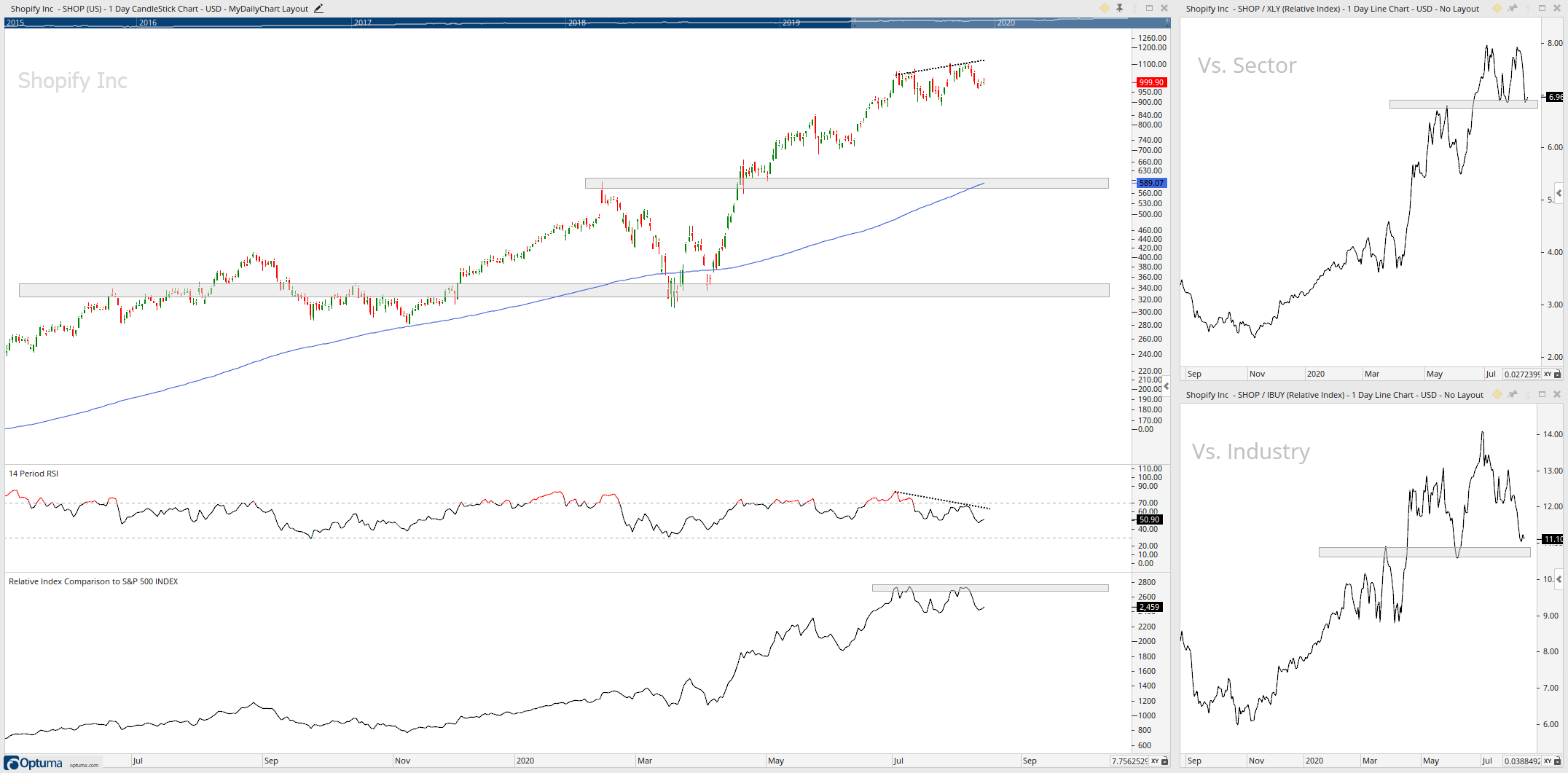Image resolution: width=1568 pixels, height=773 pixels.
Task: Open the optuma.com link next to the logo
Action: (x=84, y=765)
